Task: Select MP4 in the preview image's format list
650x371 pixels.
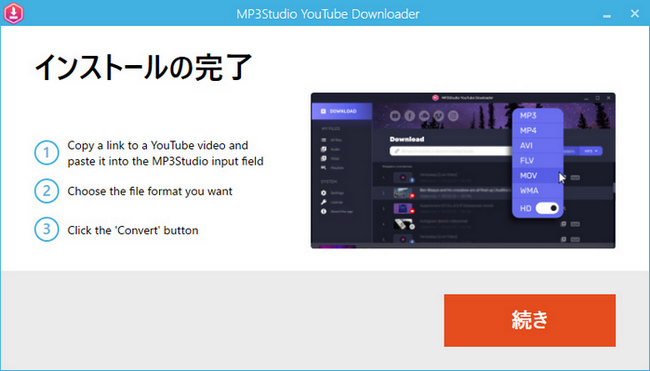Action: coord(538,131)
